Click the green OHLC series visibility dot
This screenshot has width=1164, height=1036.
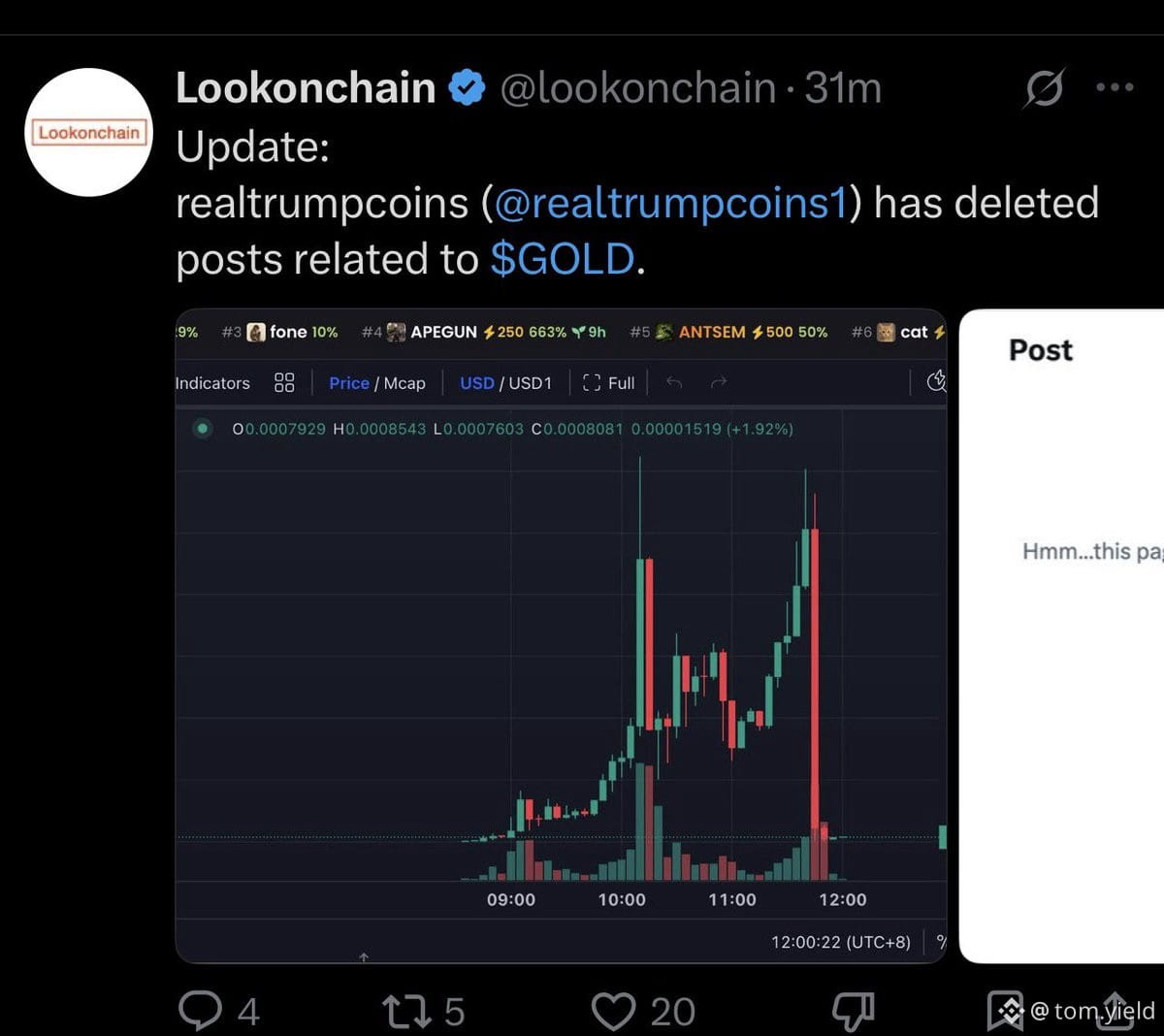[x=202, y=428]
